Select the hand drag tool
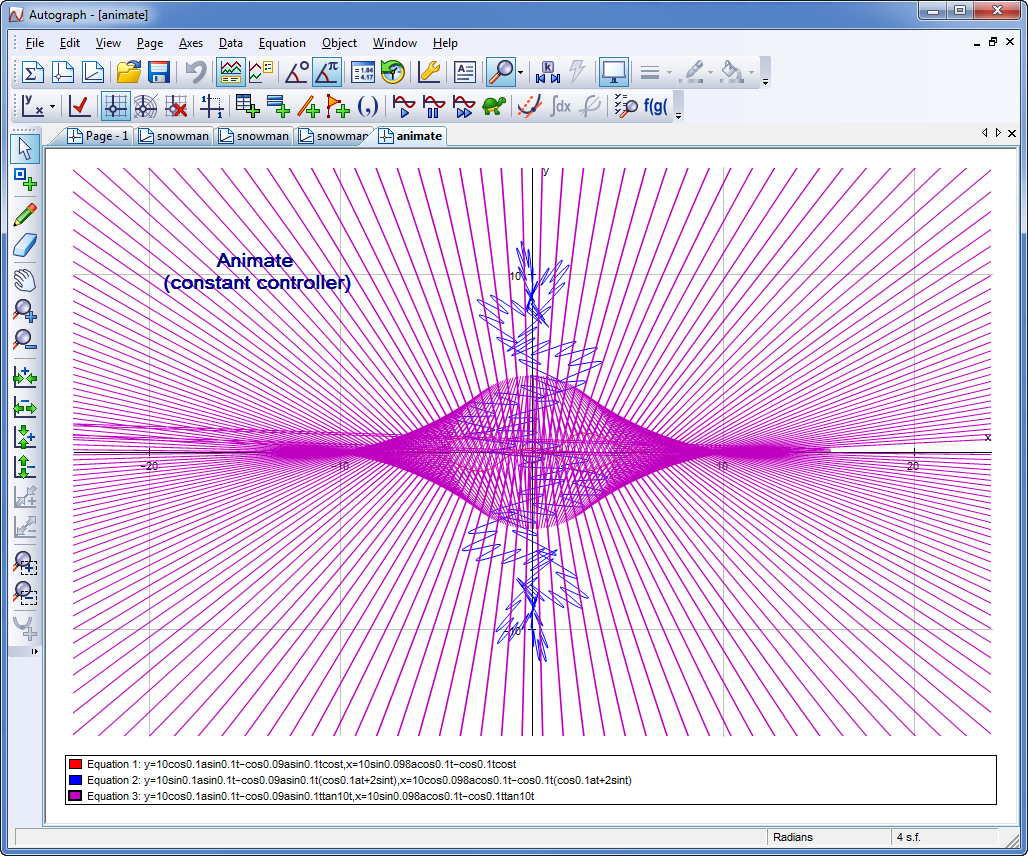The height and width of the screenshot is (856, 1028). pos(25,280)
